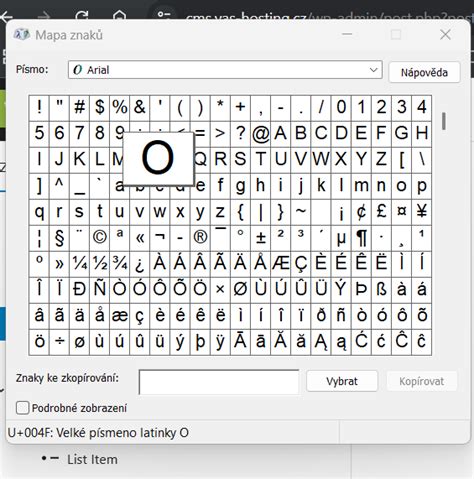The image size is (474, 479).
Task: Expand the Arial font list arrow
Action: pos(373,70)
